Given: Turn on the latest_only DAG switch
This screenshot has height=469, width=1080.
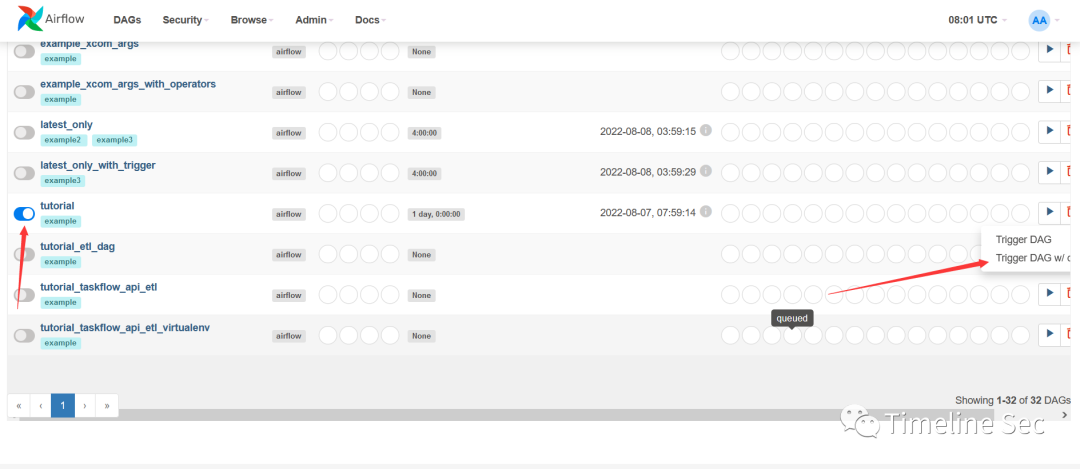Looking at the screenshot, I should tap(24, 132).
